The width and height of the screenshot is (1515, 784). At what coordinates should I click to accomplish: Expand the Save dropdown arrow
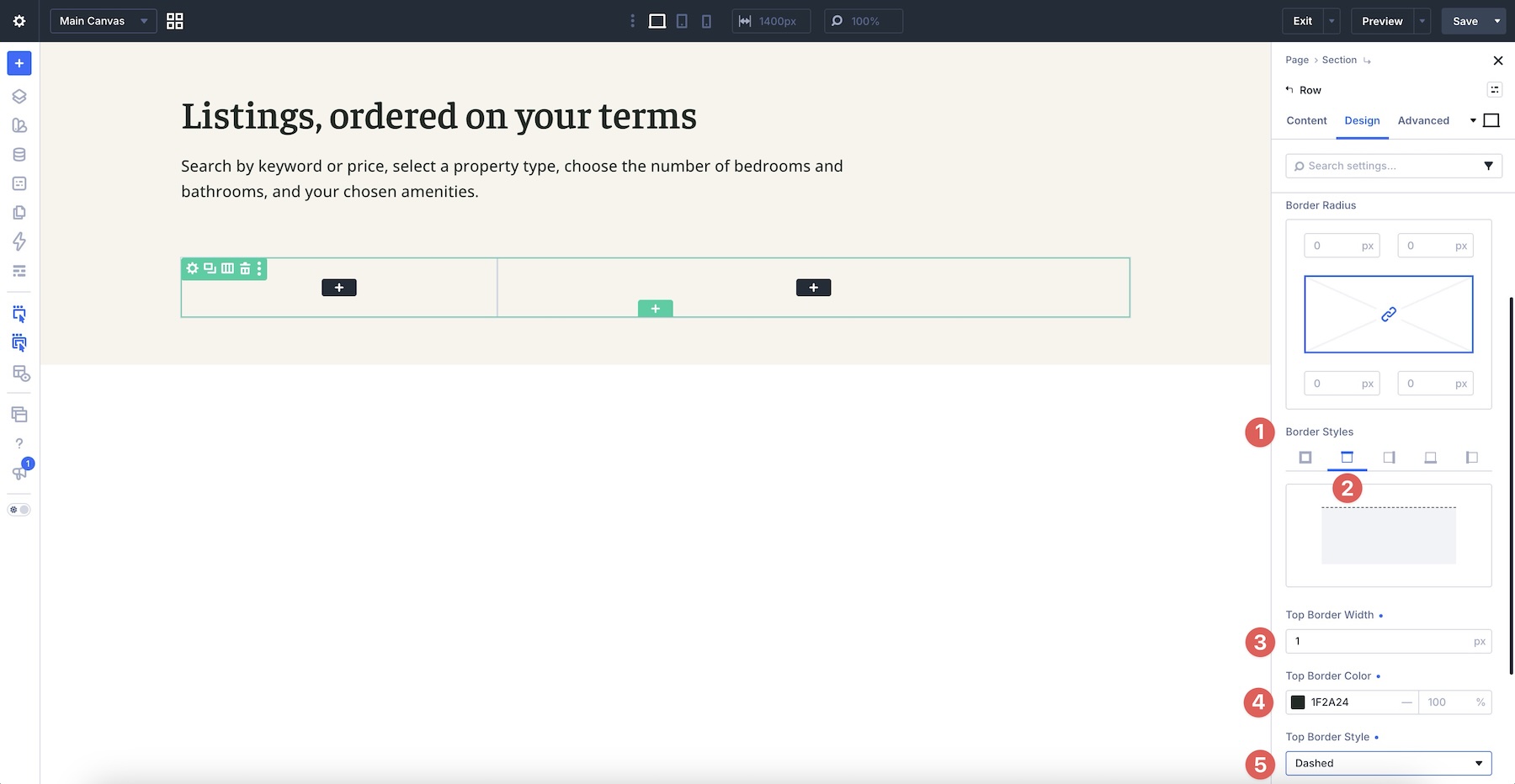coord(1497,21)
